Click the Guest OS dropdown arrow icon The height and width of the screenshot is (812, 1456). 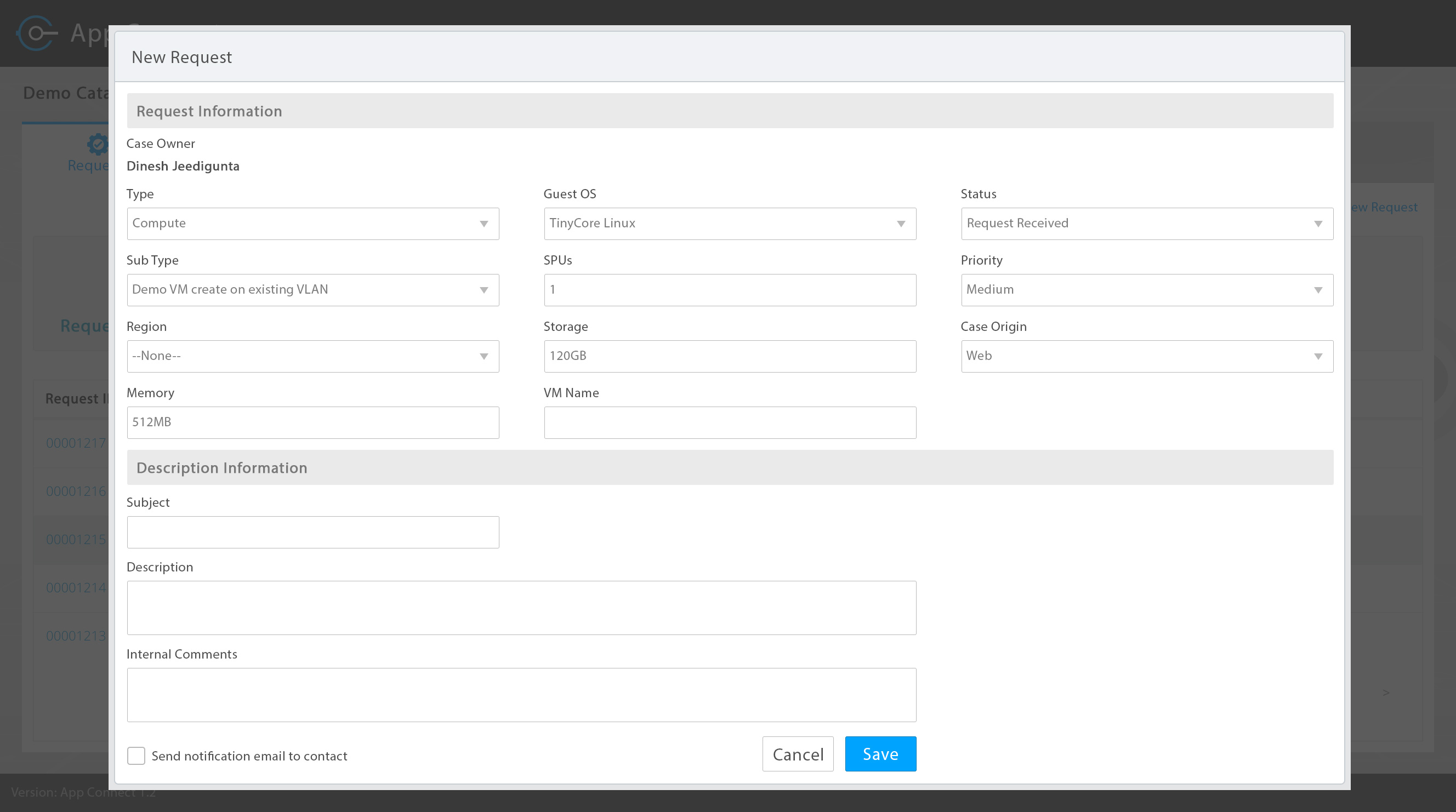pyautogui.click(x=901, y=224)
